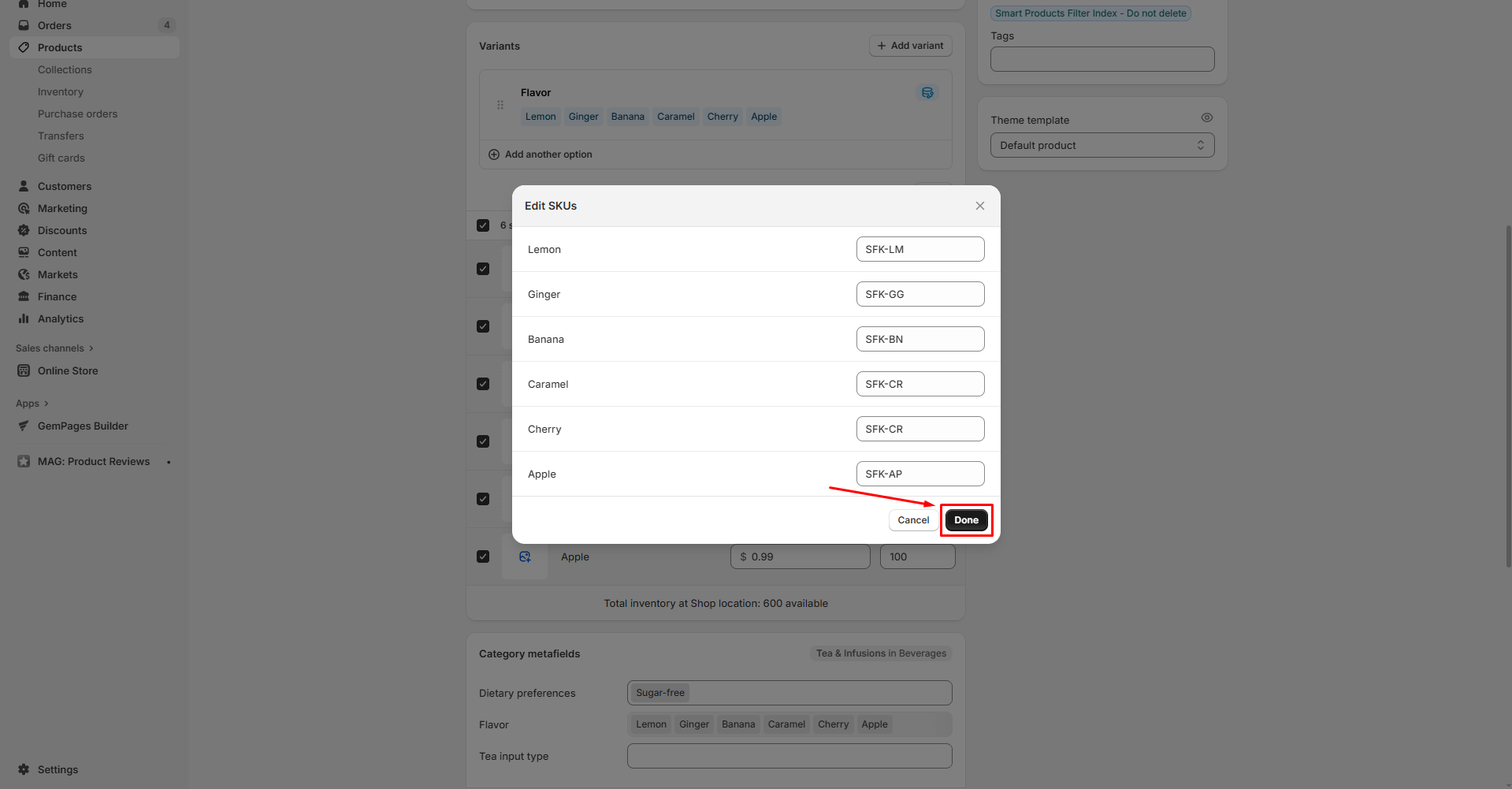Click the Theme template preview eye icon
Screen dimensions: 1512x789
[x=1206, y=117]
